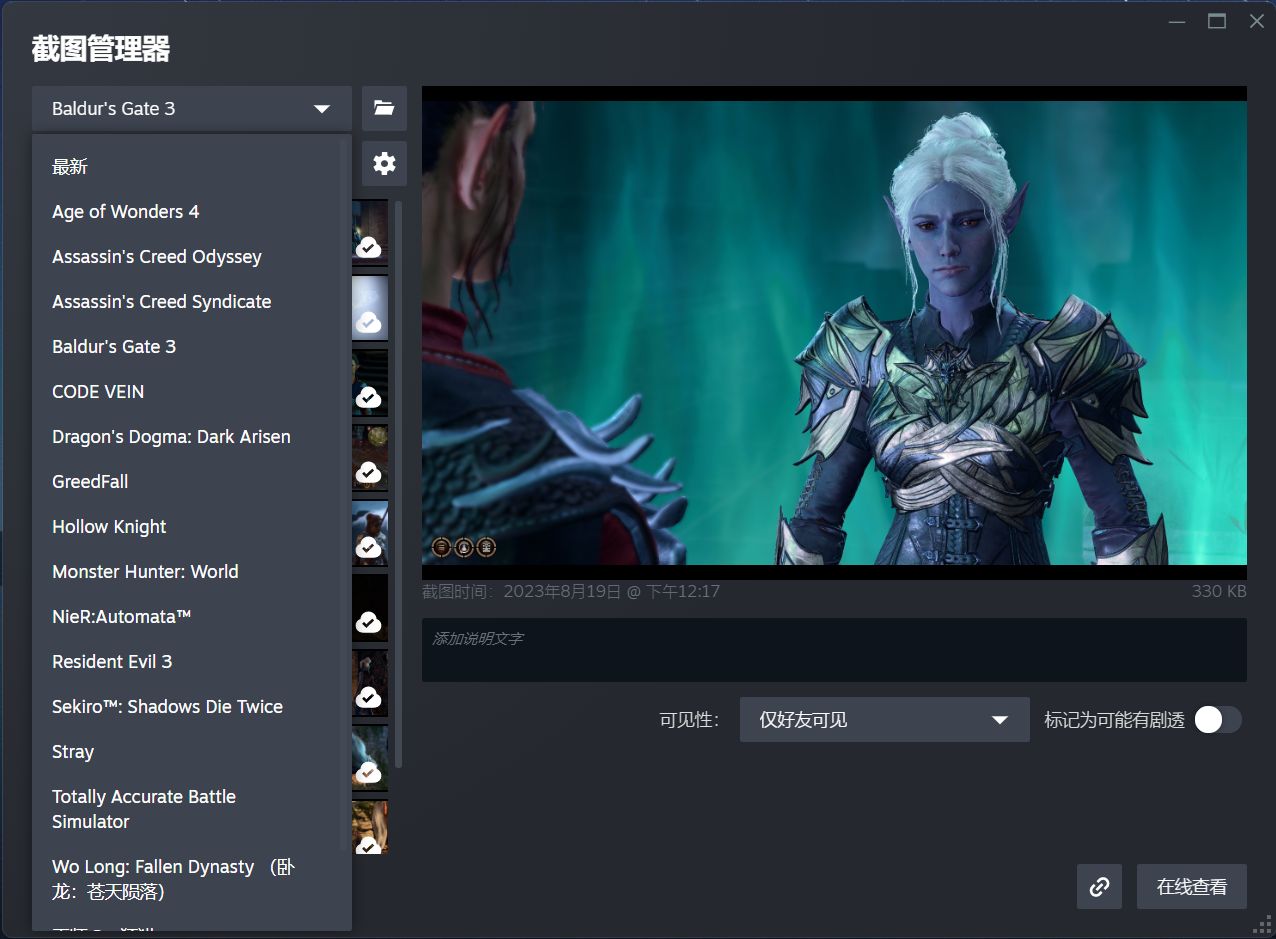Click the large Baldur's Gate 3 screenshot preview

pos(834,333)
